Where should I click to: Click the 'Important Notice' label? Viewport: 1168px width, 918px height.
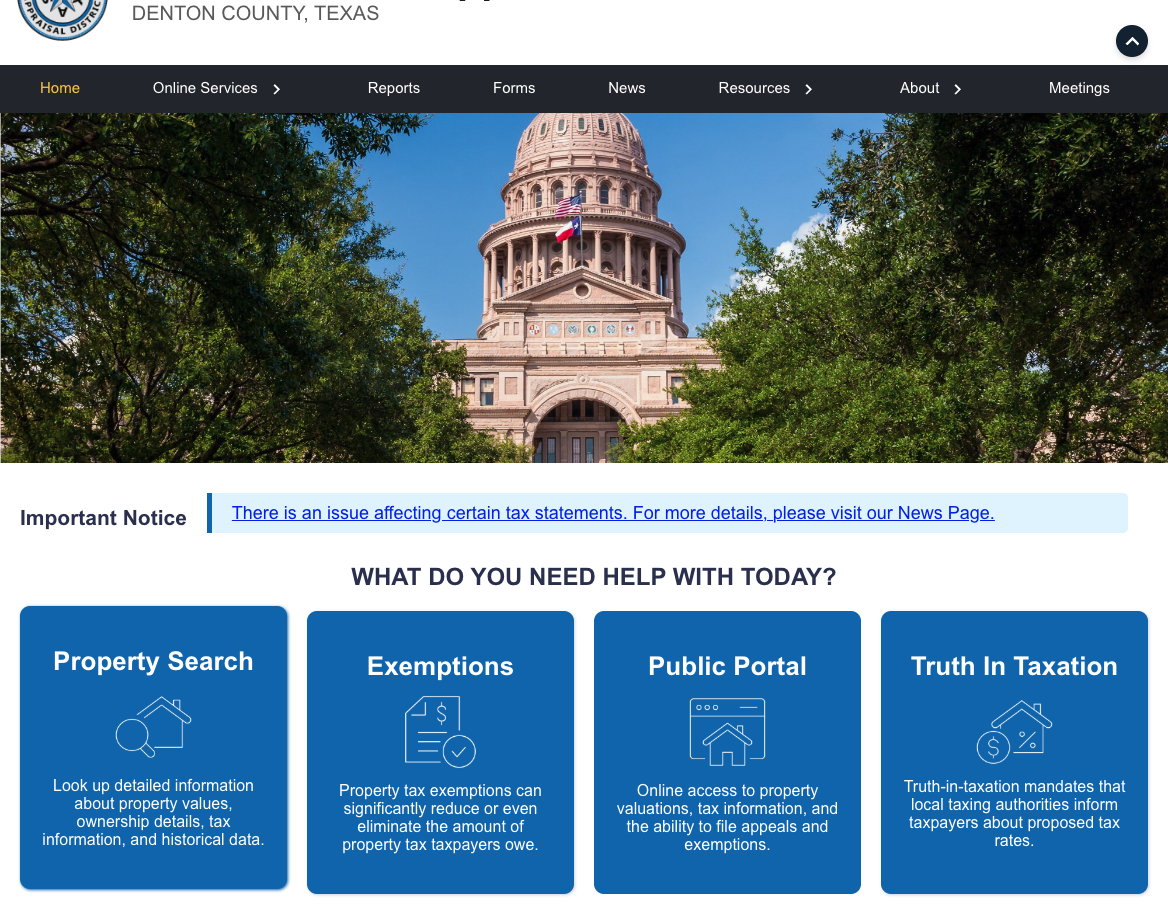point(104,518)
